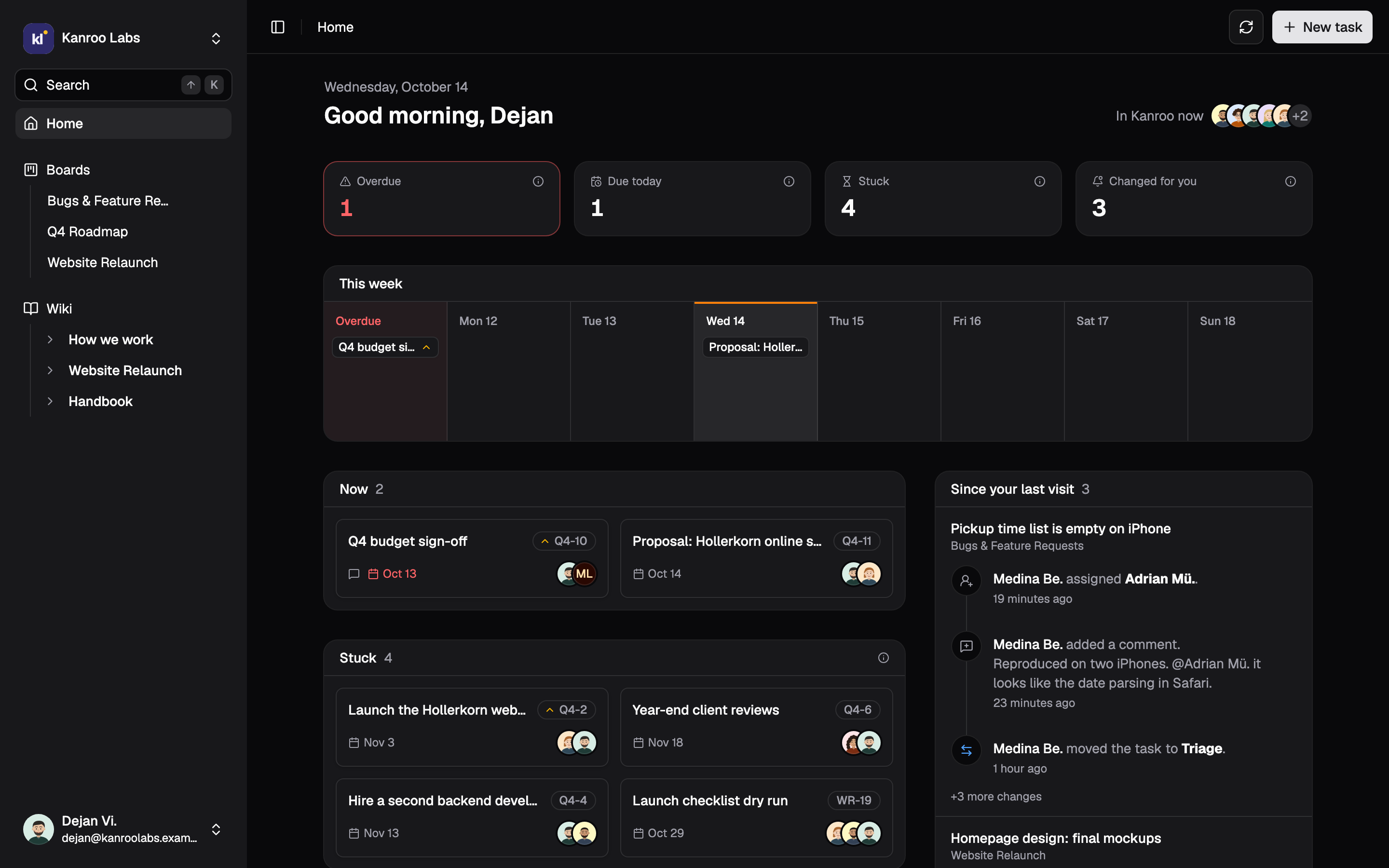Screen dimensions: 1389x868
Task: Show +3 more changes link
Action: [996, 796]
